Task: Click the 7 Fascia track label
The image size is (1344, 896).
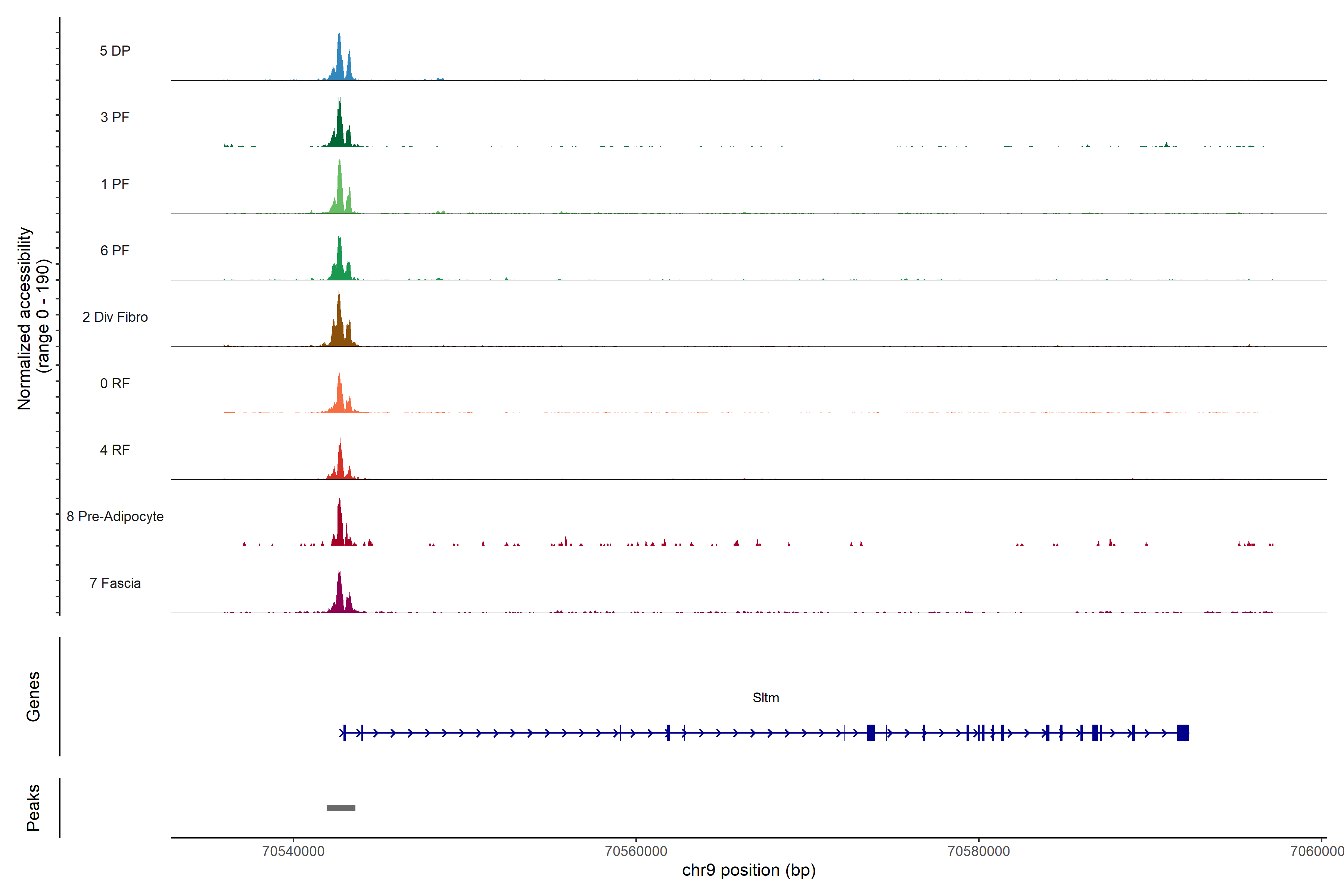Action: pyautogui.click(x=115, y=583)
